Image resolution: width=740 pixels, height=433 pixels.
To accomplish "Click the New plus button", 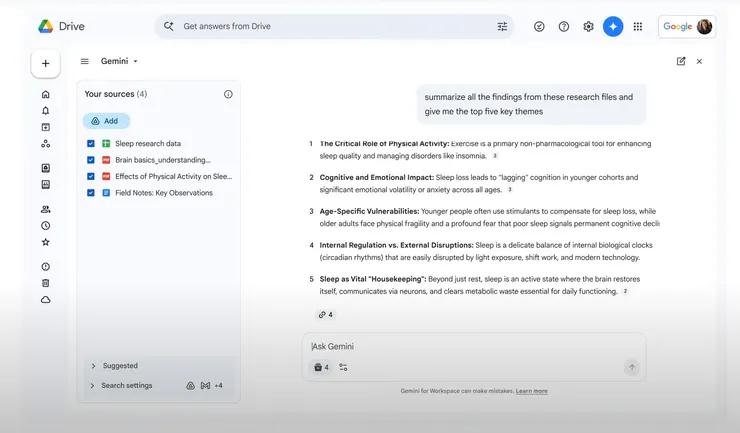I will (x=46, y=63).
